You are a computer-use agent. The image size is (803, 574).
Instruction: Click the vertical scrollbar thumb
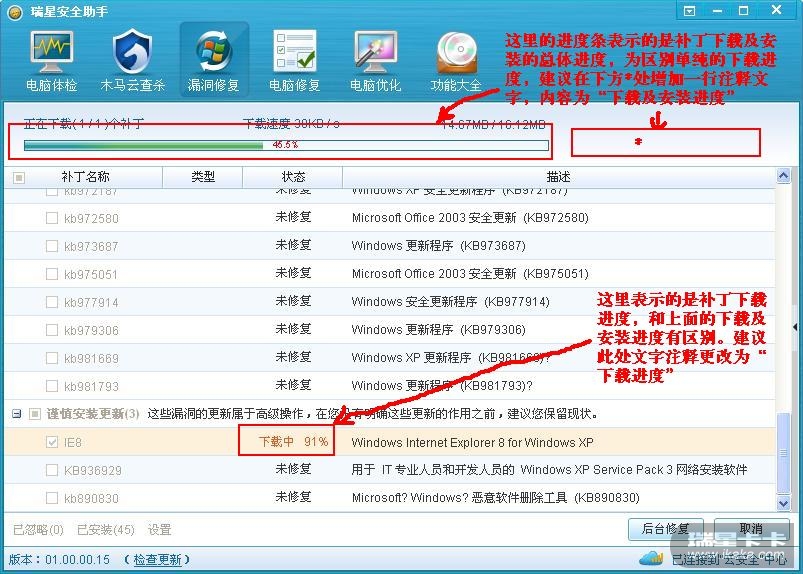coord(783,452)
